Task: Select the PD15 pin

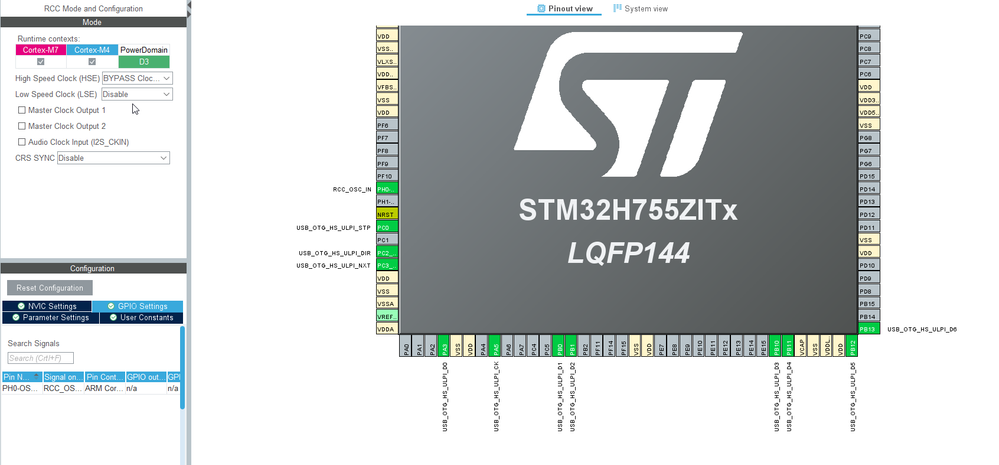Action: (869, 176)
